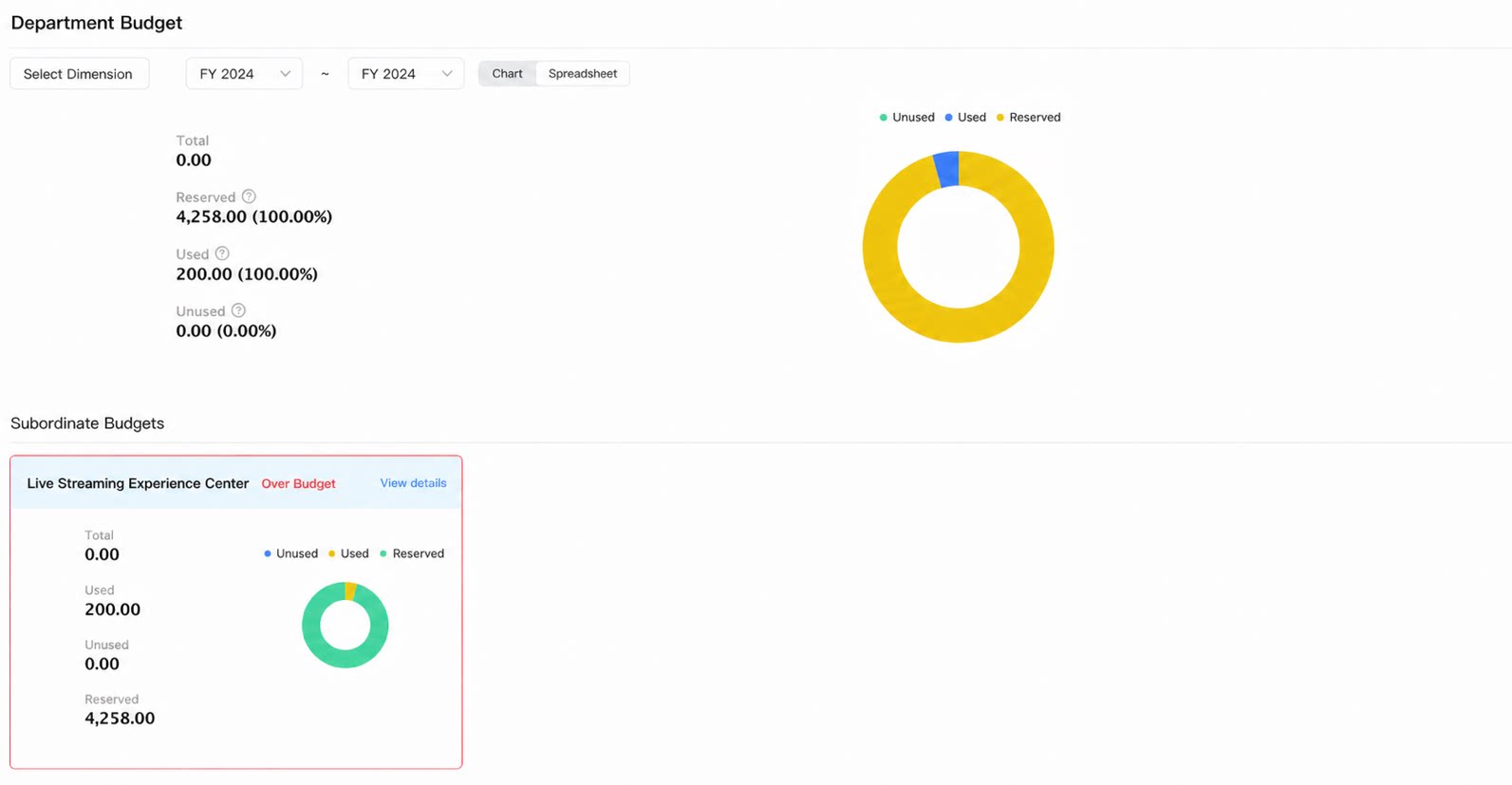The height and width of the screenshot is (785, 1512).
Task: Open the start fiscal year FY 2024 dropdown
Action: [244, 74]
